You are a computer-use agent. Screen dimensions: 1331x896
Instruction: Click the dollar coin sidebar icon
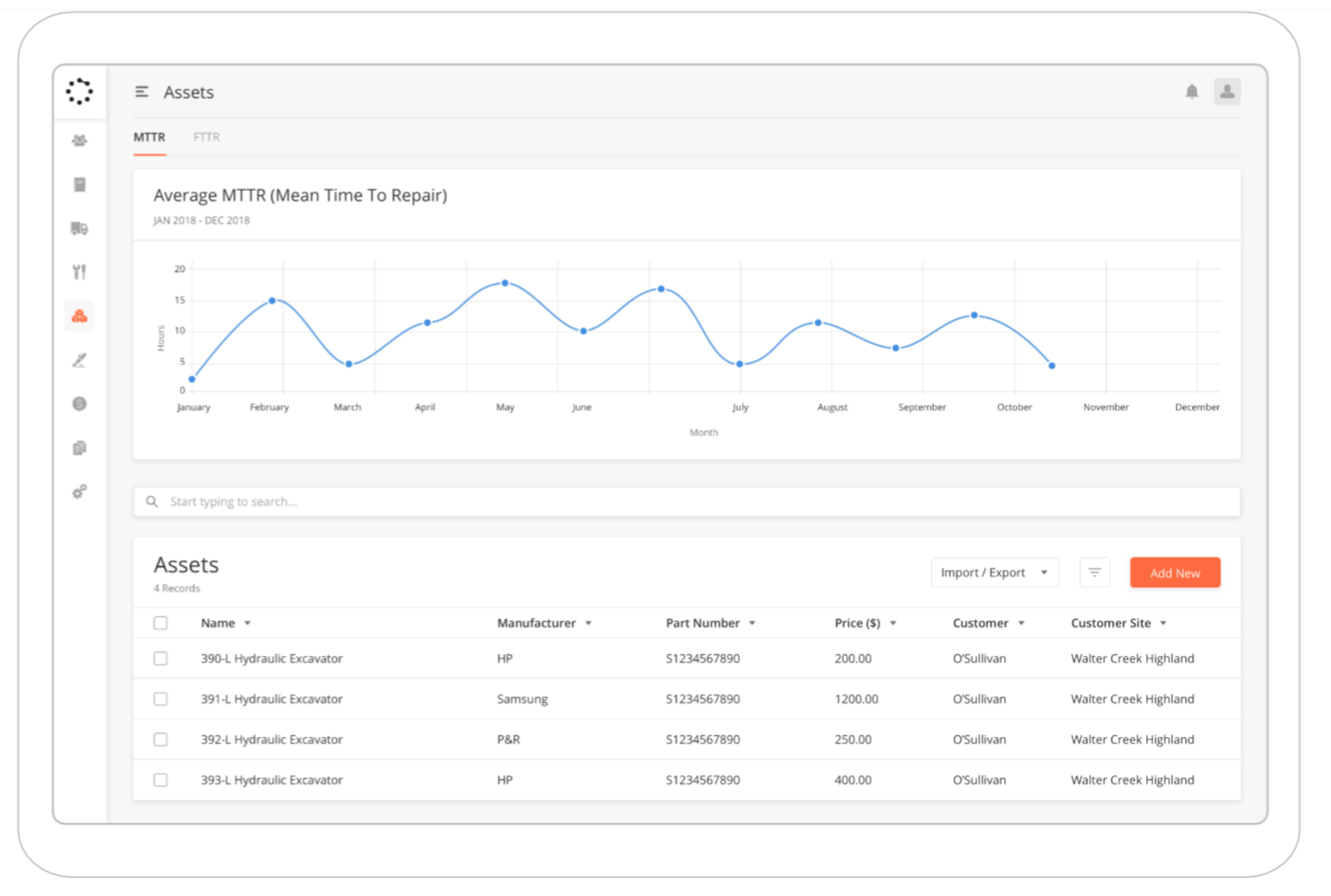79,404
